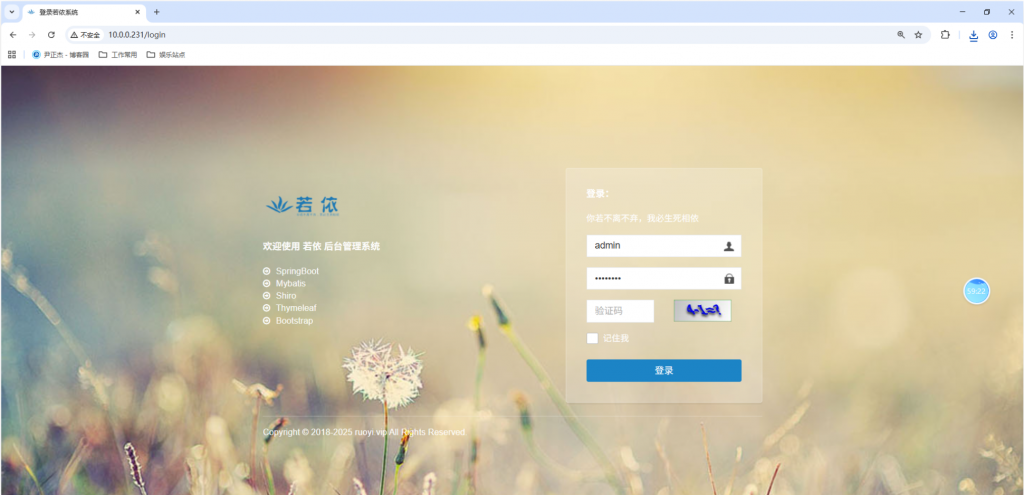This screenshot has width=1024, height=495.
Task: Click the 你若不离不弃，我必生死相依 slogan
Action: click(x=643, y=218)
